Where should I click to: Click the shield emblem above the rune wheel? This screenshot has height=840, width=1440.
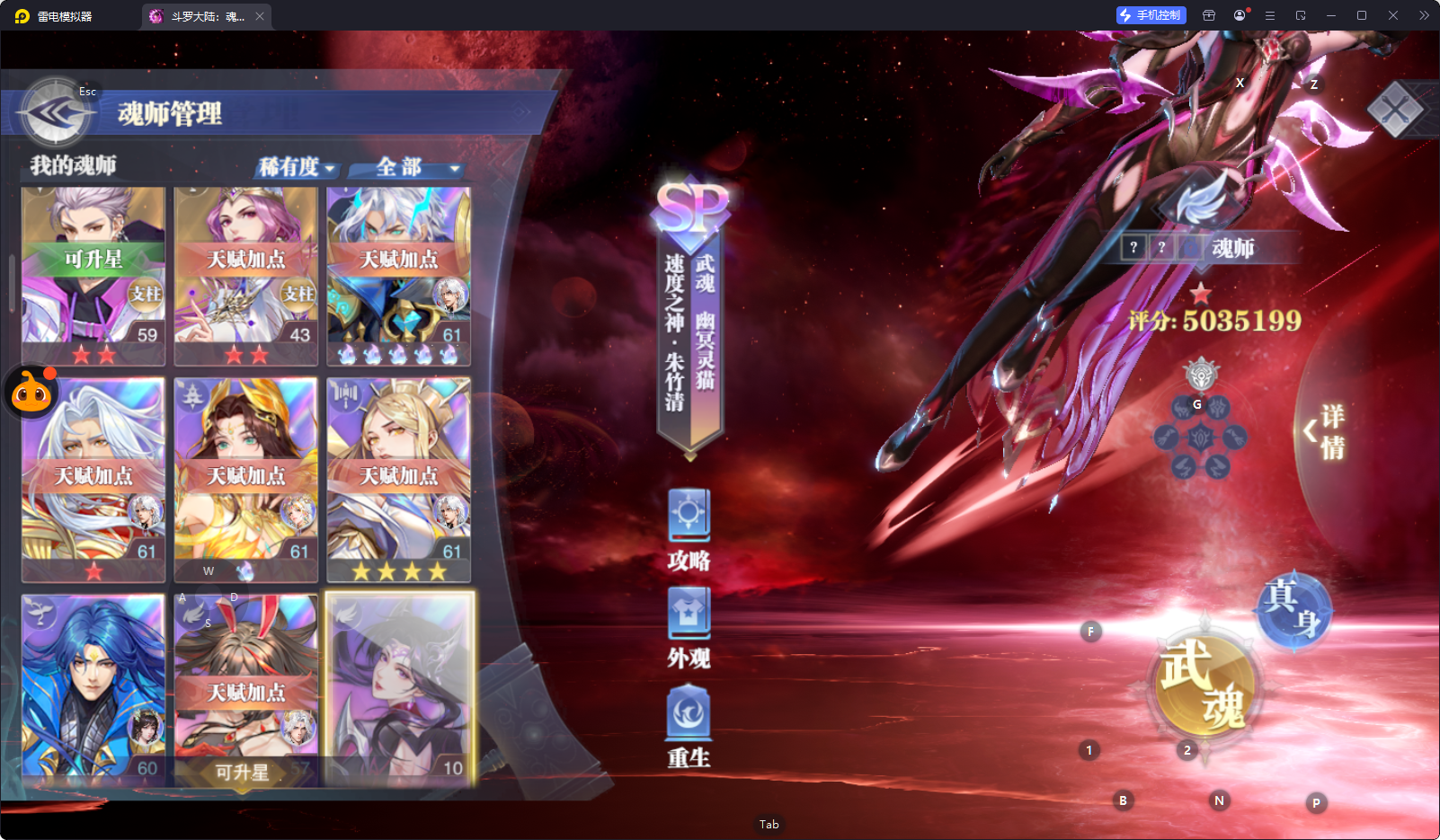(x=1202, y=374)
